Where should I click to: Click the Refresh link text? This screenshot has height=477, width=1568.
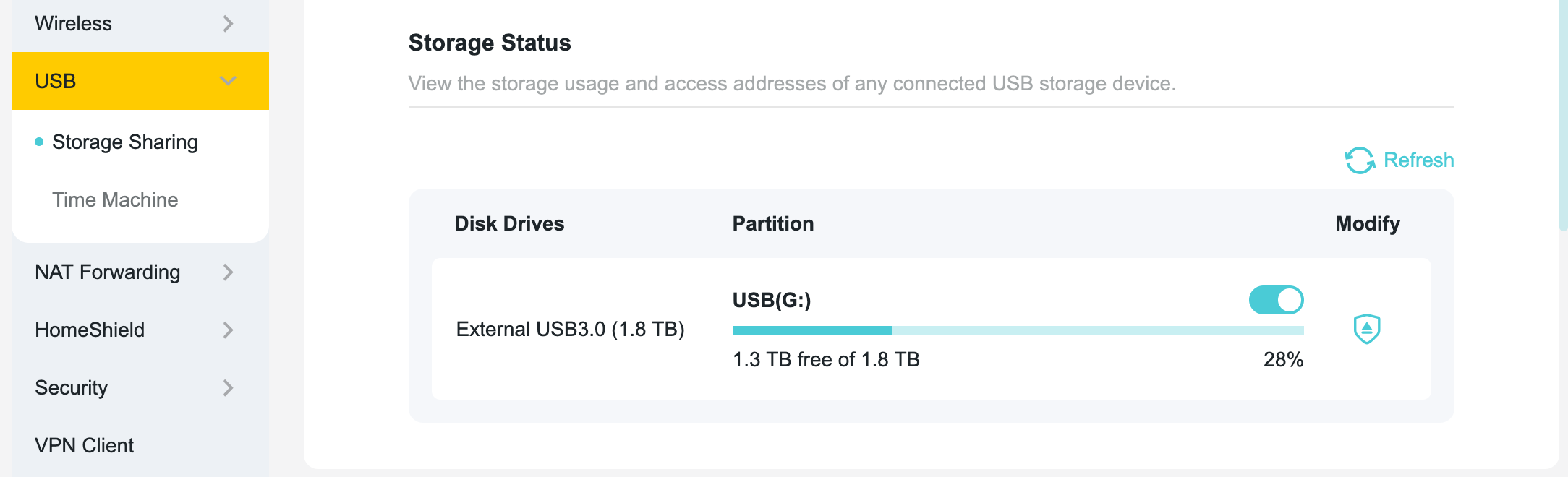(1418, 160)
